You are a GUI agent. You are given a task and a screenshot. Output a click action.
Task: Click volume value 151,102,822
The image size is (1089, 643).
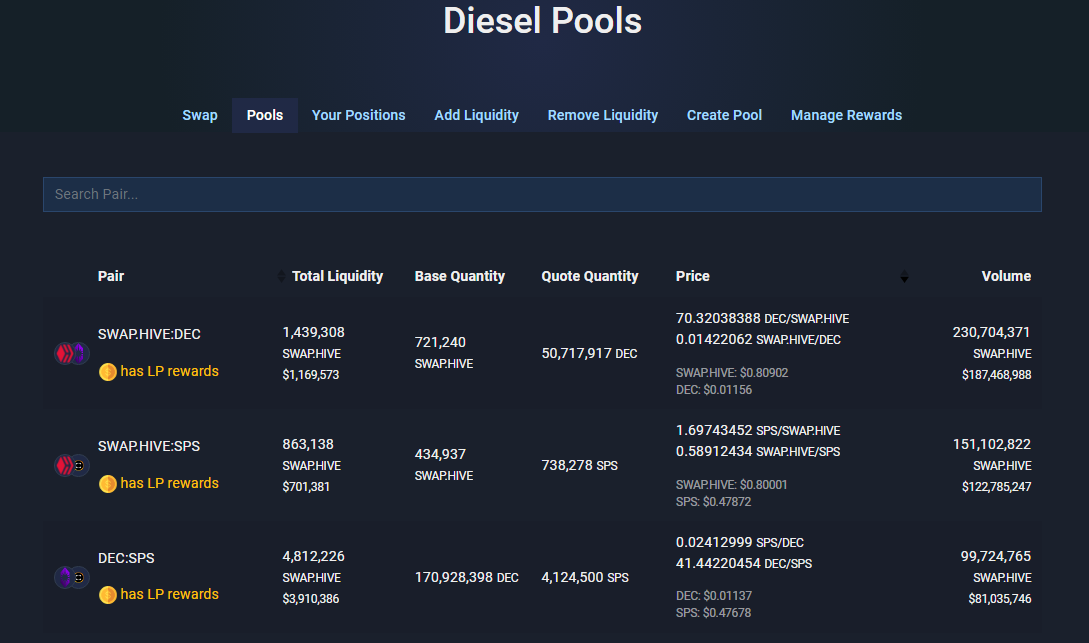pyautogui.click(x=991, y=444)
